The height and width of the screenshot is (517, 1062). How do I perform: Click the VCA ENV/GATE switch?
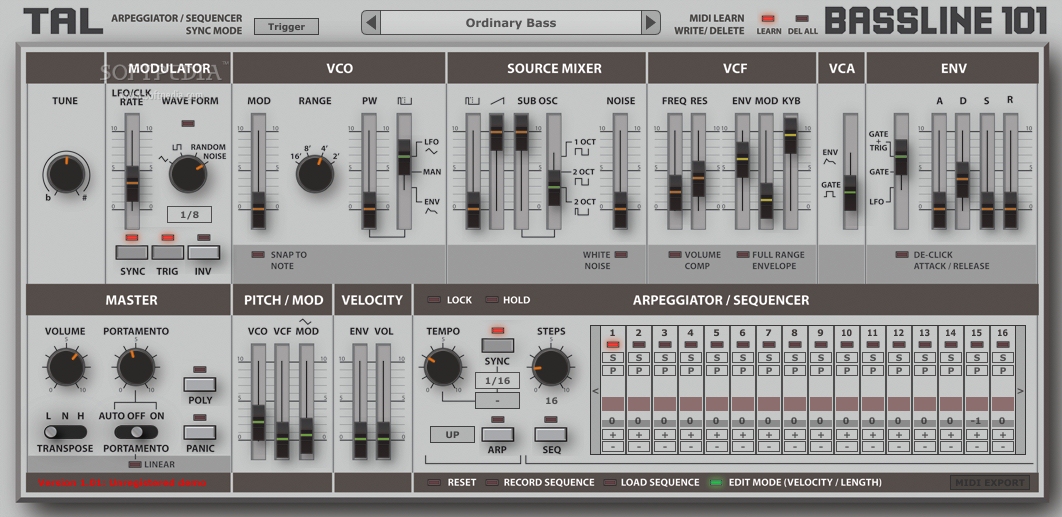[x=850, y=192]
